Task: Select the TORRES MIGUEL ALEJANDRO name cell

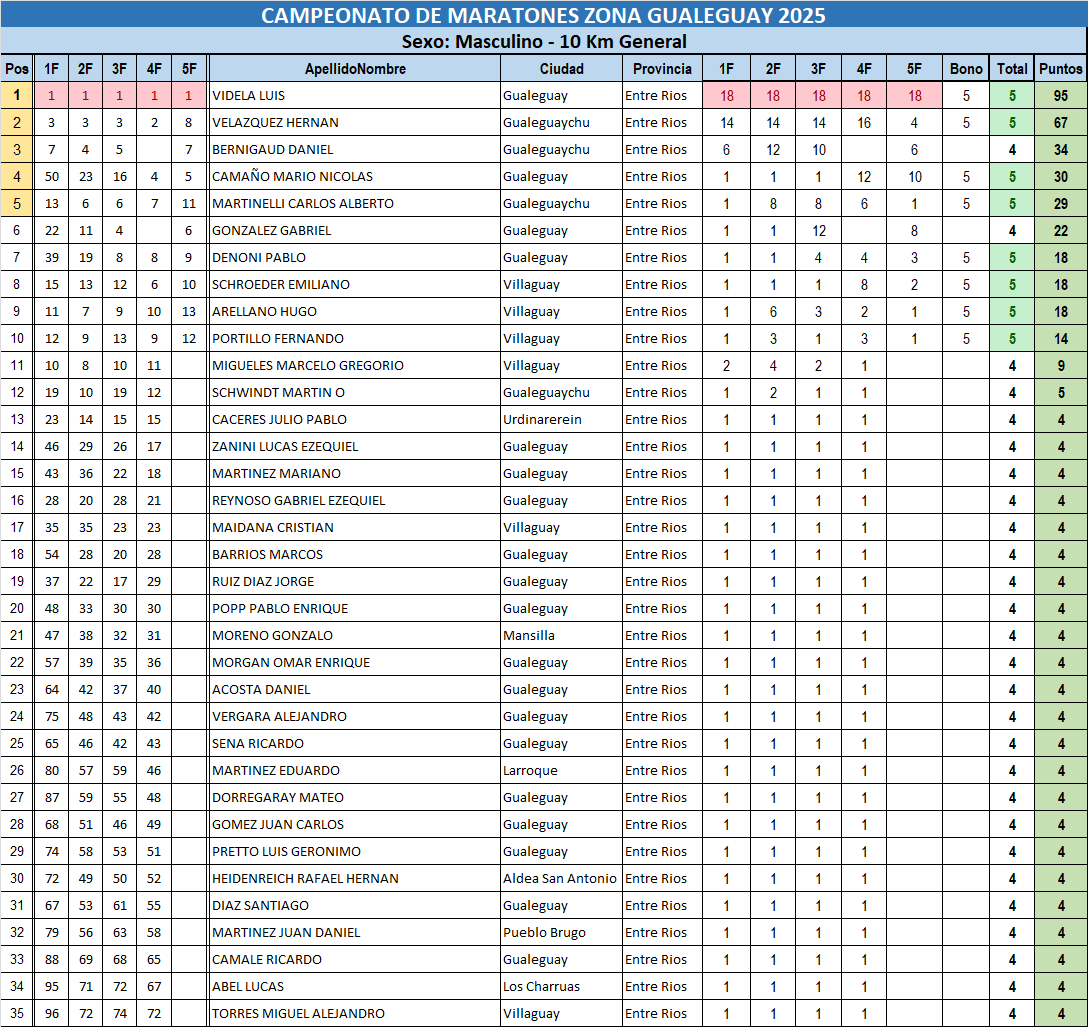Action: point(355,1014)
